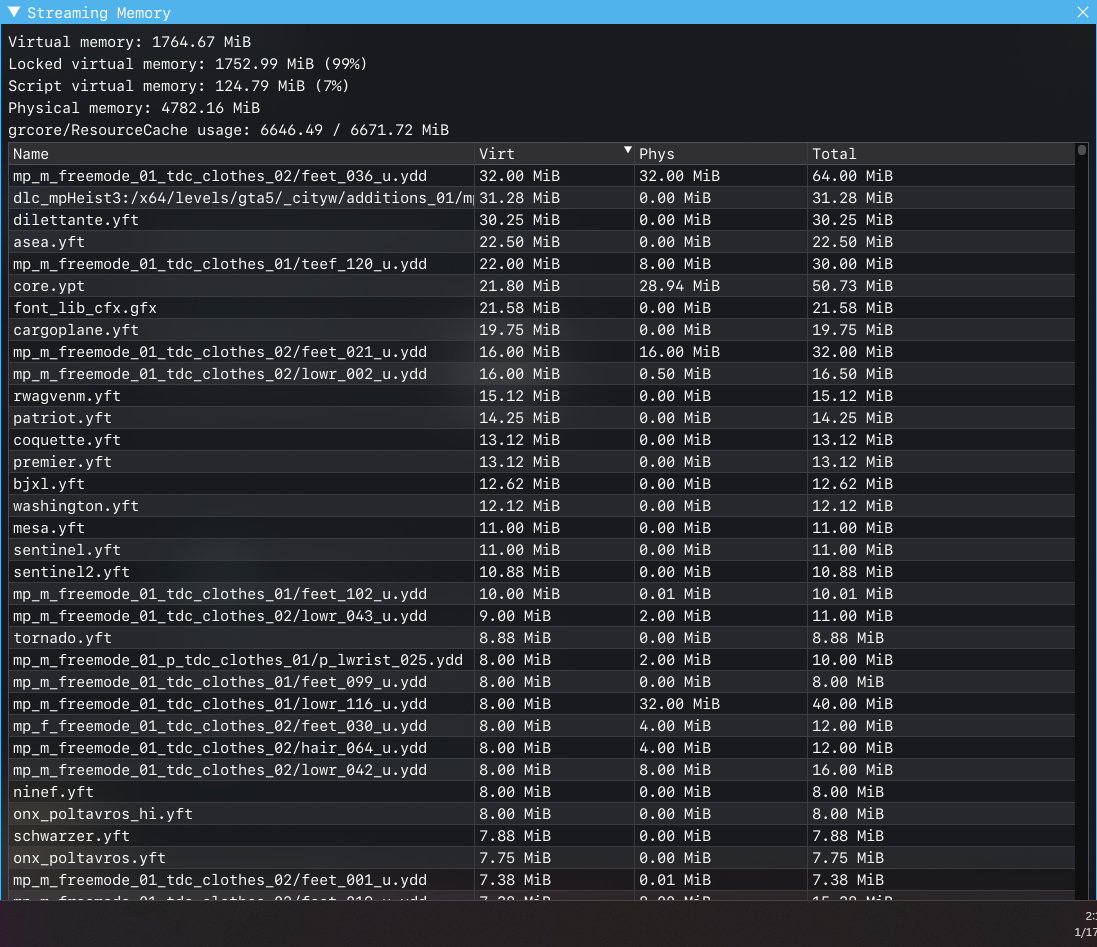Select the washington.yft row

tap(542, 506)
